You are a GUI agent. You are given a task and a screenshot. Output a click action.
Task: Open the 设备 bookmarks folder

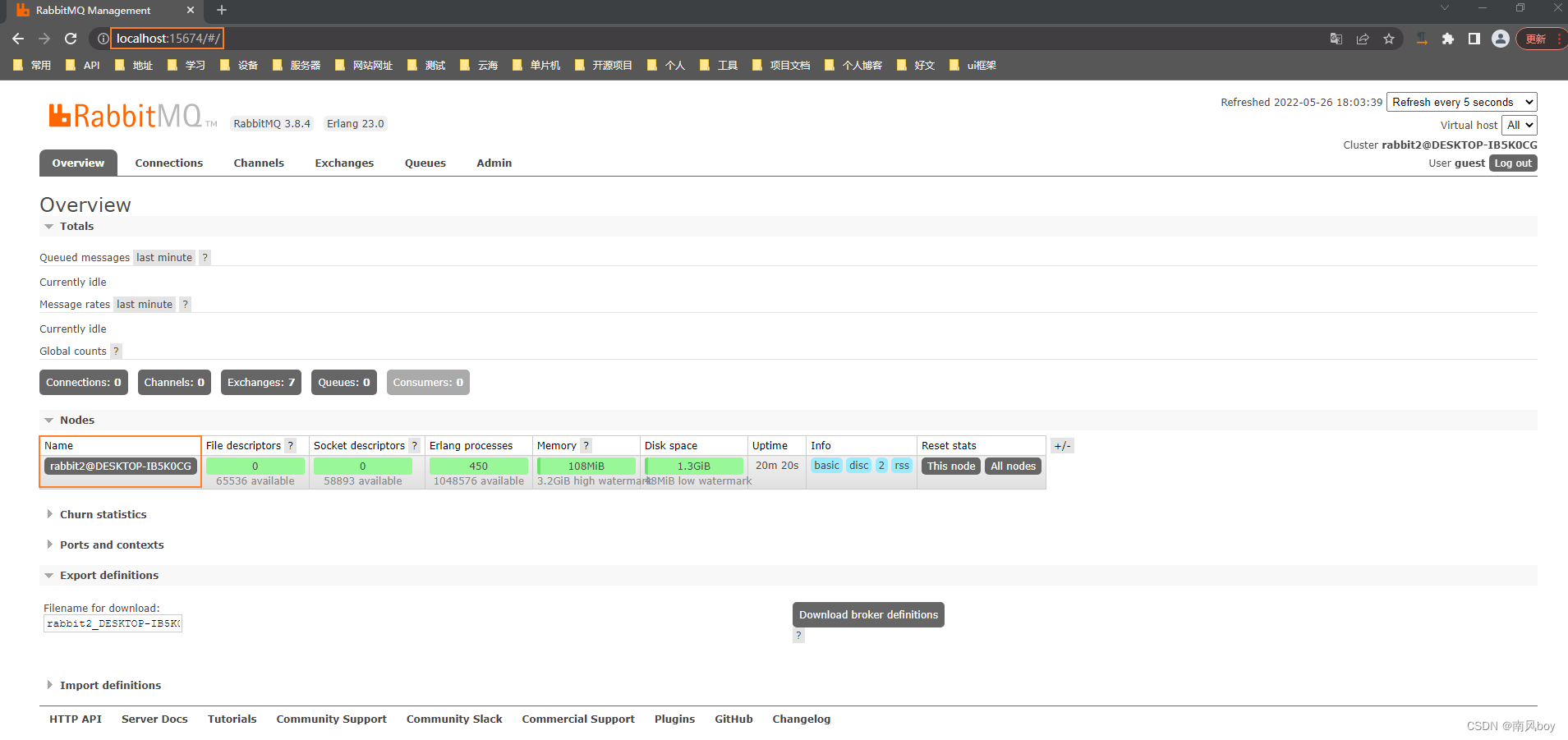(239, 65)
